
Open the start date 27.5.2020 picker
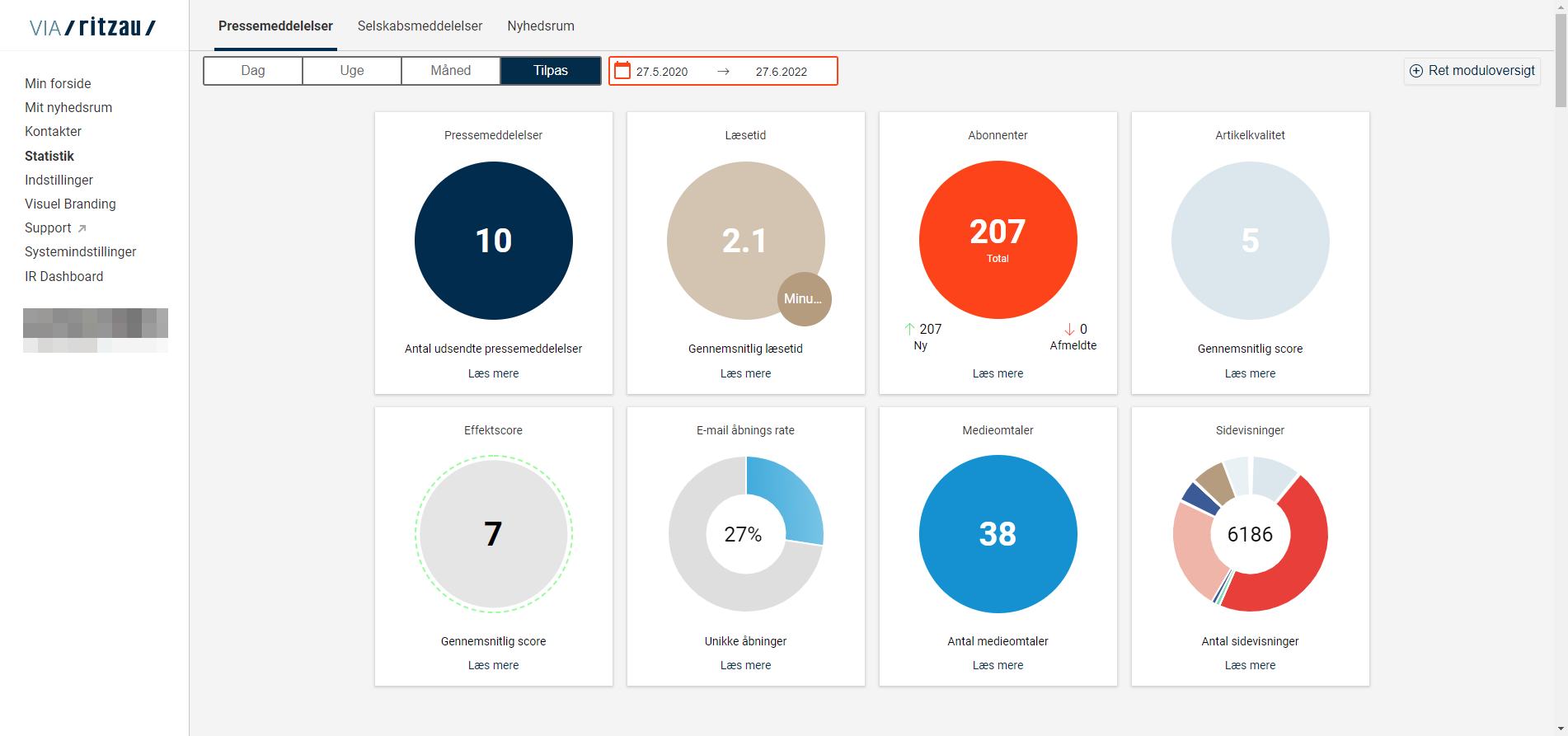tap(662, 72)
